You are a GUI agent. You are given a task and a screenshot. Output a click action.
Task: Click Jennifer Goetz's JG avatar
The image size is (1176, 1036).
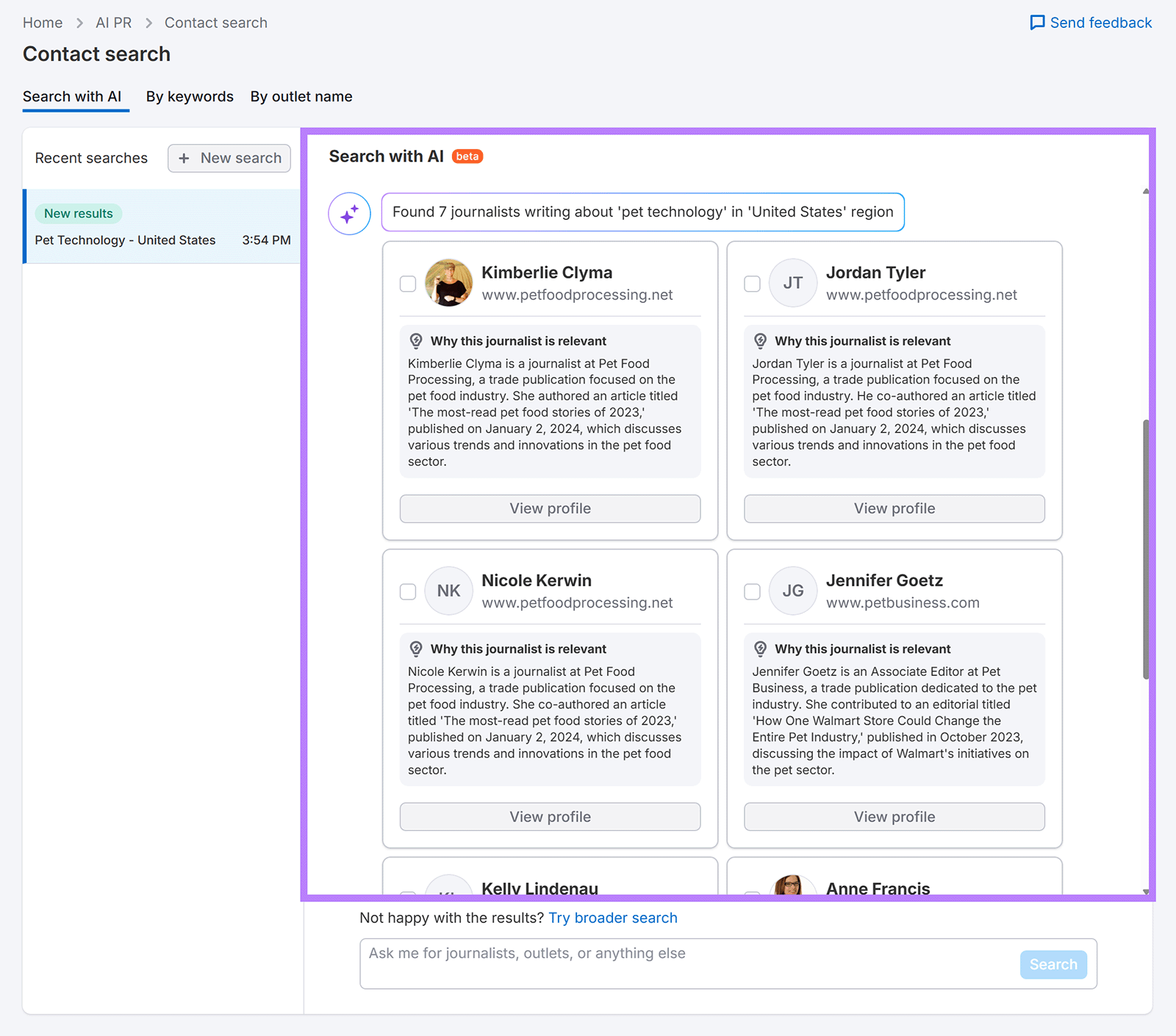pyautogui.click(x=792, y=591)
